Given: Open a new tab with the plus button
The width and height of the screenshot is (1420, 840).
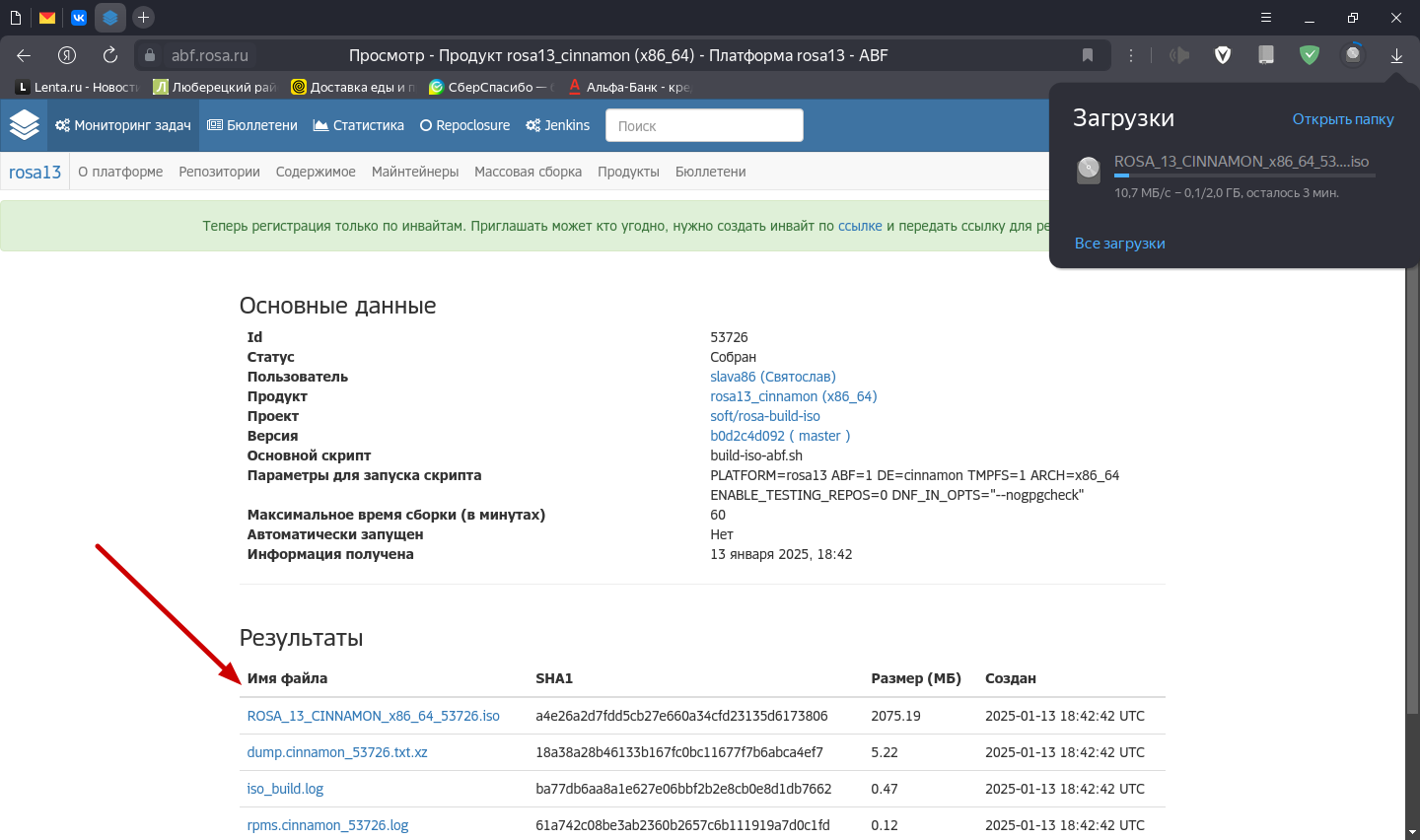Looking at the screenshot, I should click(143, 18).
